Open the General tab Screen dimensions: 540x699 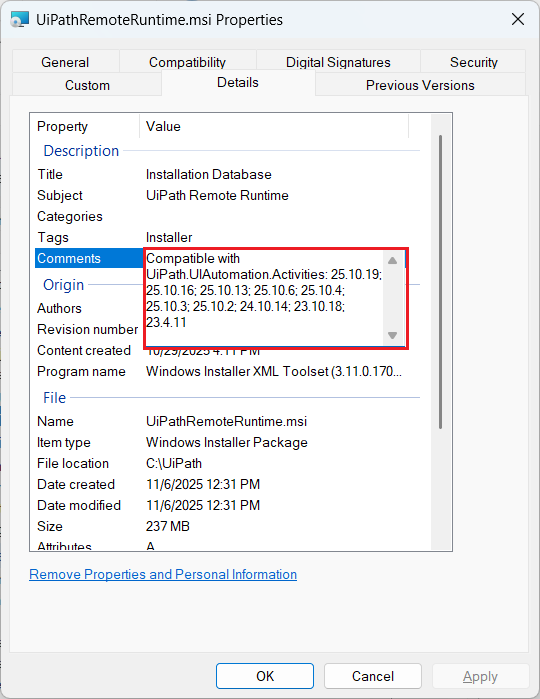pyautogui.click(x=65, y=62)
